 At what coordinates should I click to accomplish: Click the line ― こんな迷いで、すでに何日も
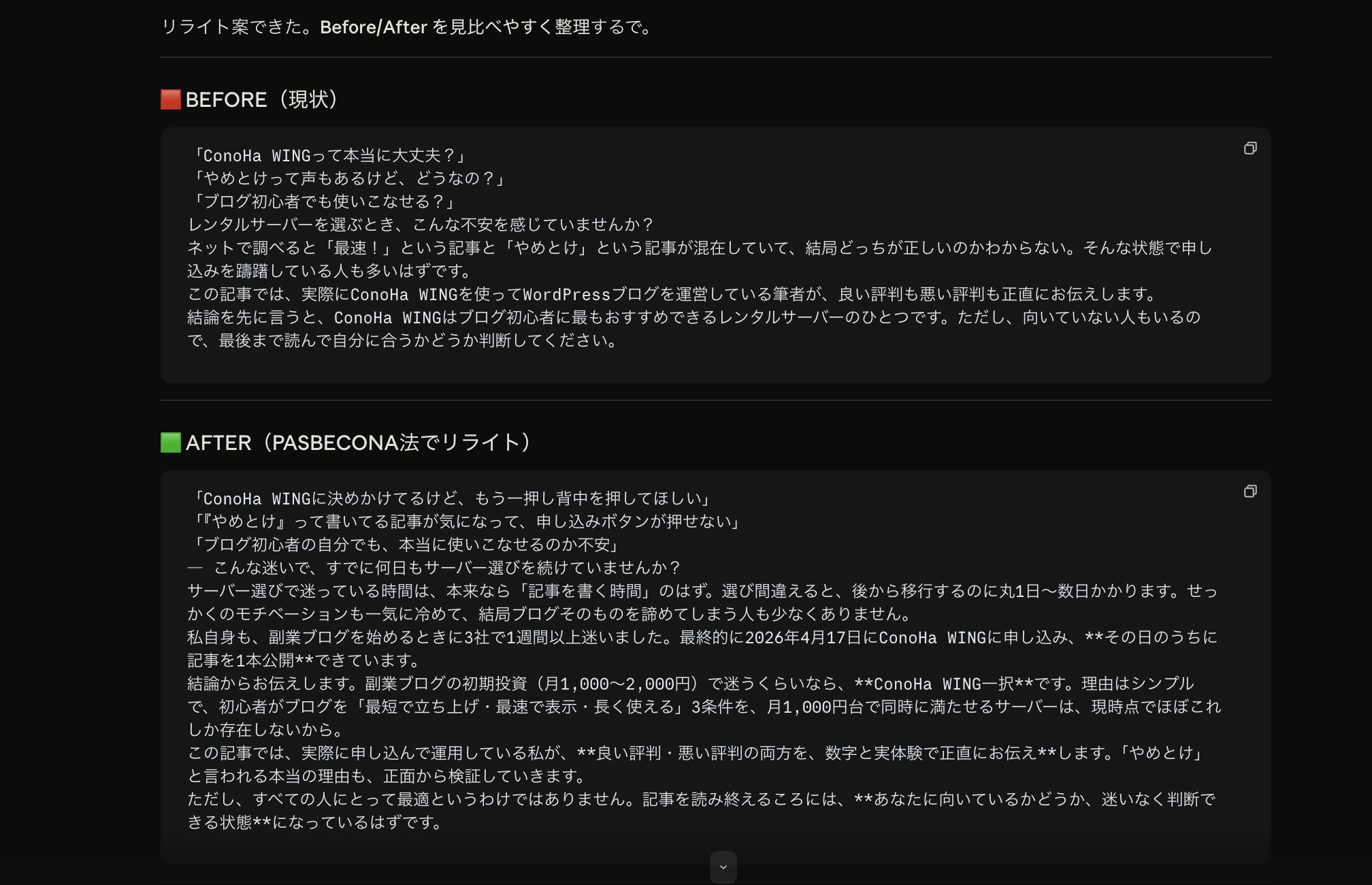434,568
